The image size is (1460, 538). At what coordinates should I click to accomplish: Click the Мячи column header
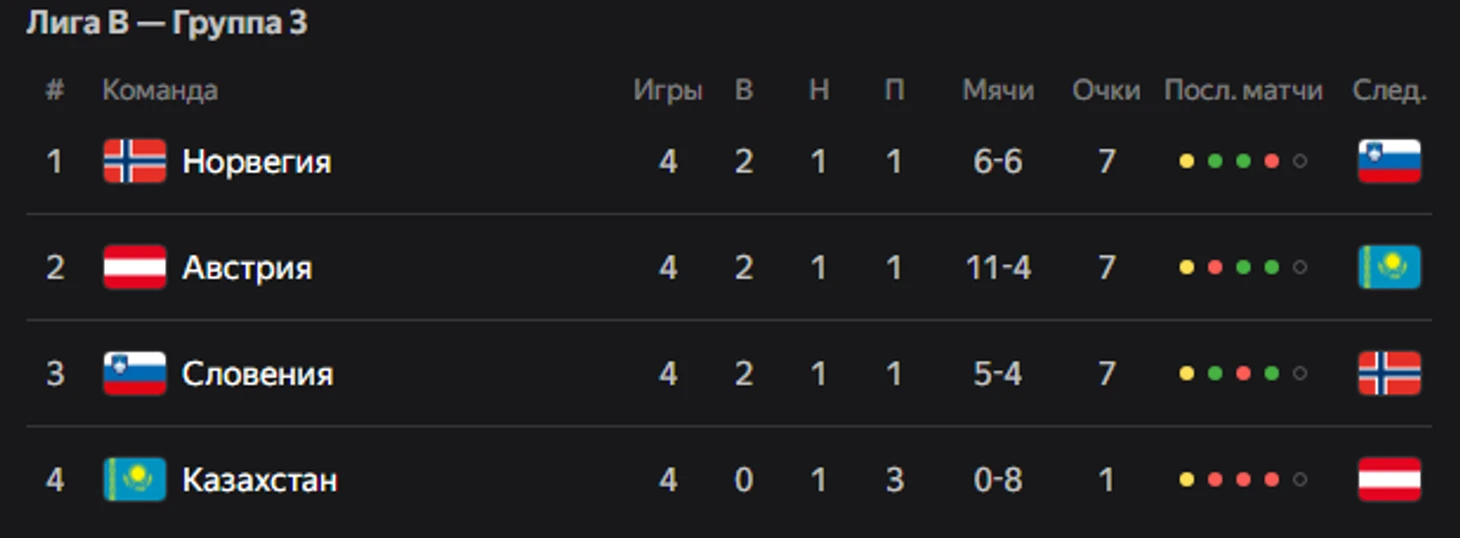pos(998,90)
